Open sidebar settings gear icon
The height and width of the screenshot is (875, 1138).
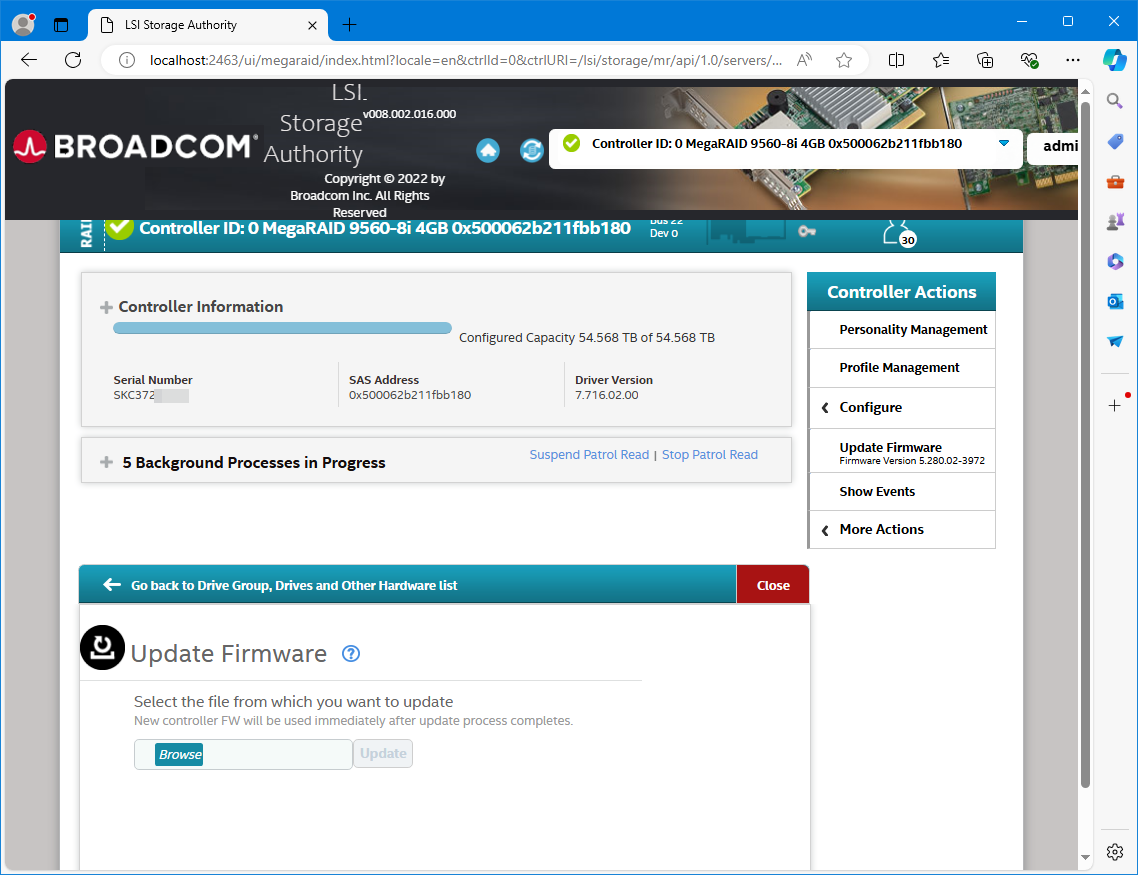tap(1115, 852)
